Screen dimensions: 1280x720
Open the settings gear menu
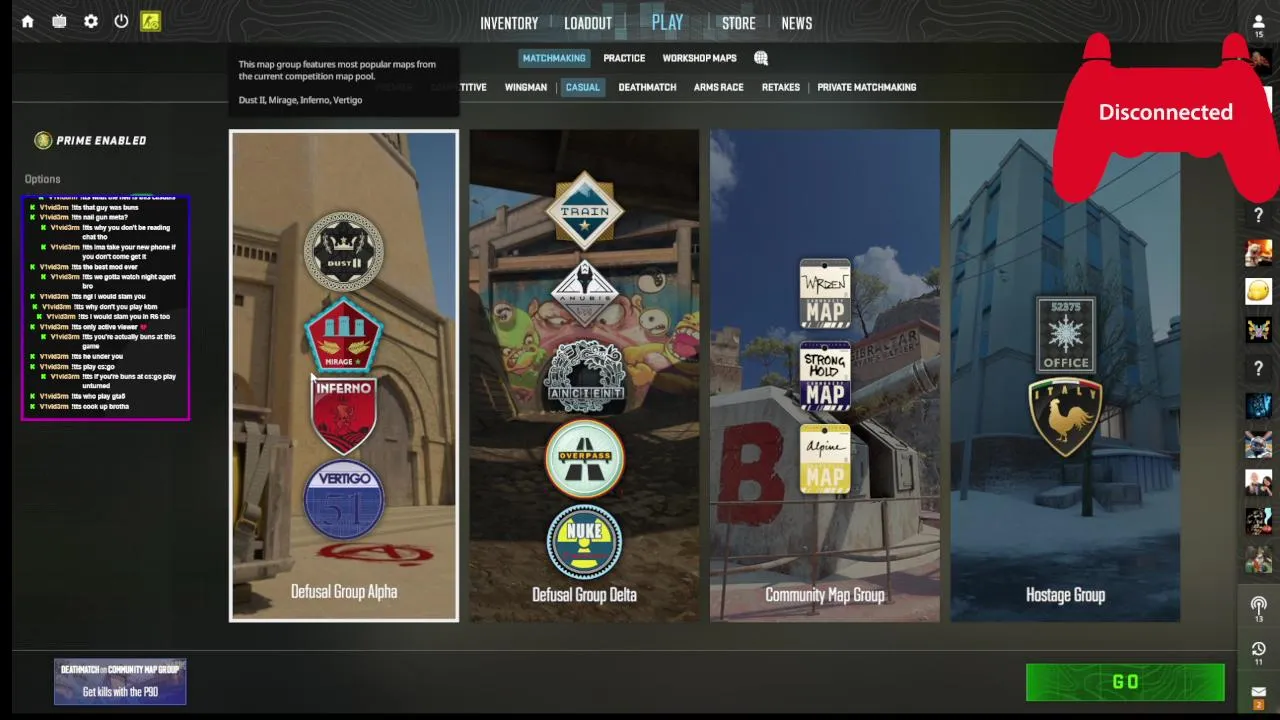click(x=91, y=21)
